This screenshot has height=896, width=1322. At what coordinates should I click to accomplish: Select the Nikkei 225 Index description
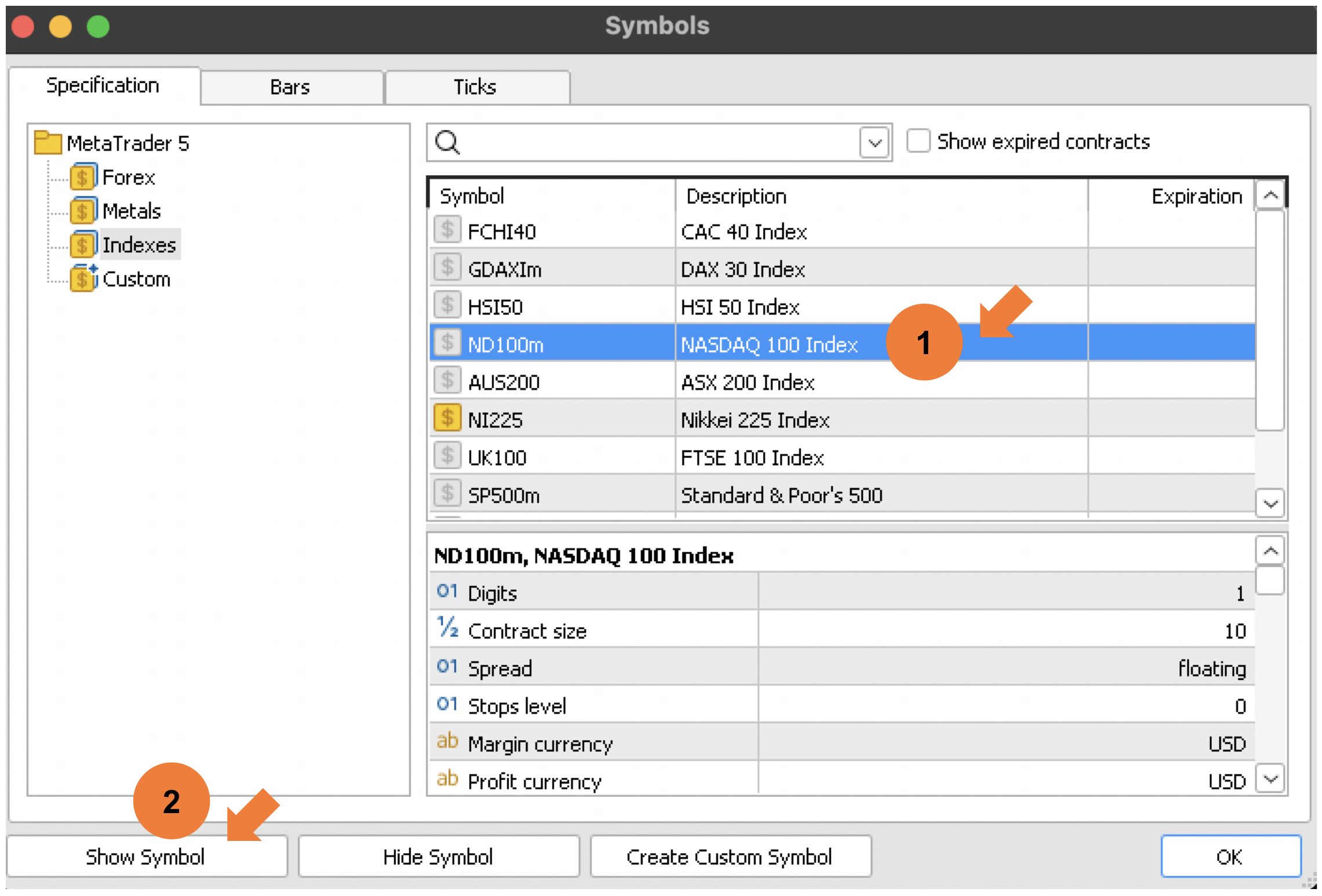(x=755, y=420)
